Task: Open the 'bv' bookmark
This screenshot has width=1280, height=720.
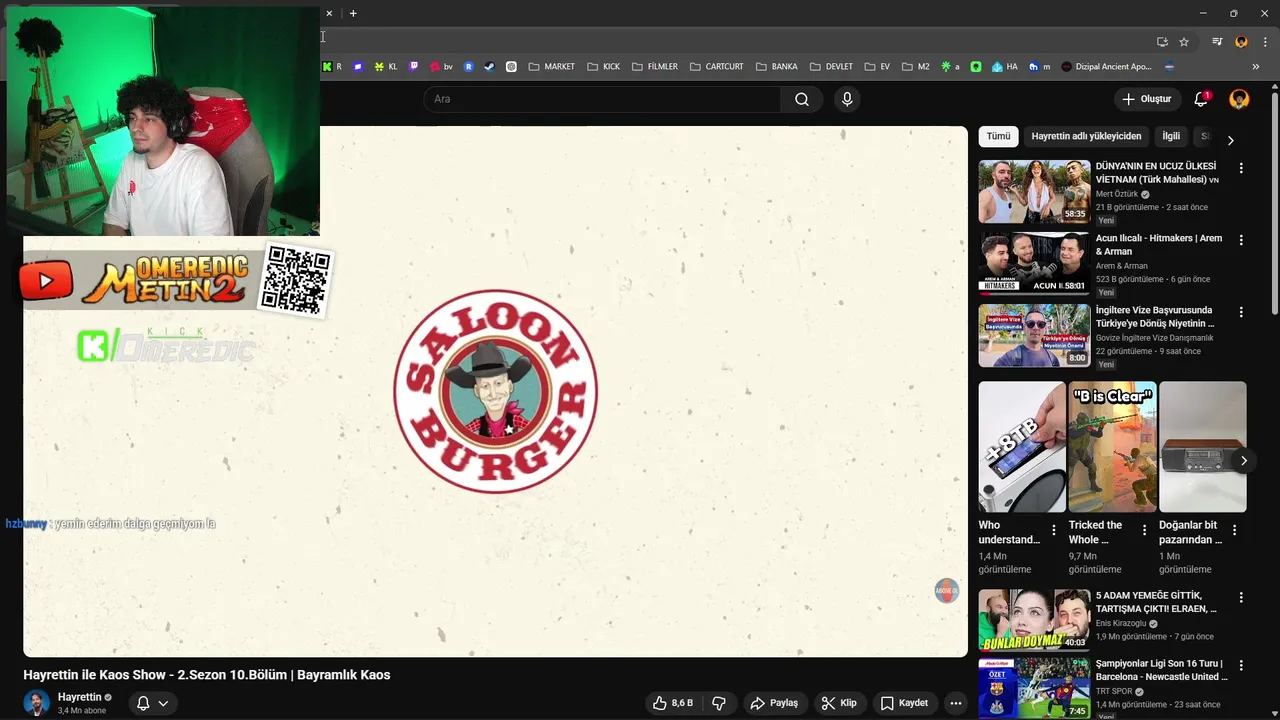Action: point(441,67)
